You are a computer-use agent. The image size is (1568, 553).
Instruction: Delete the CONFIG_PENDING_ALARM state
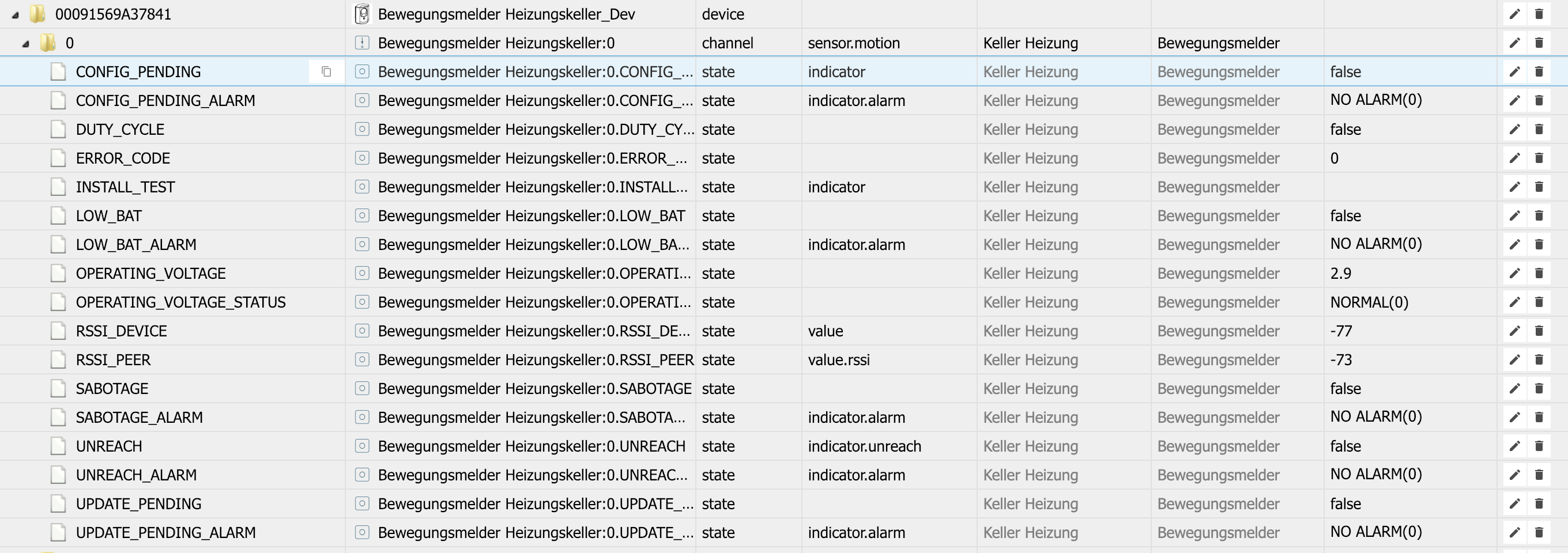coord(1539,100)
